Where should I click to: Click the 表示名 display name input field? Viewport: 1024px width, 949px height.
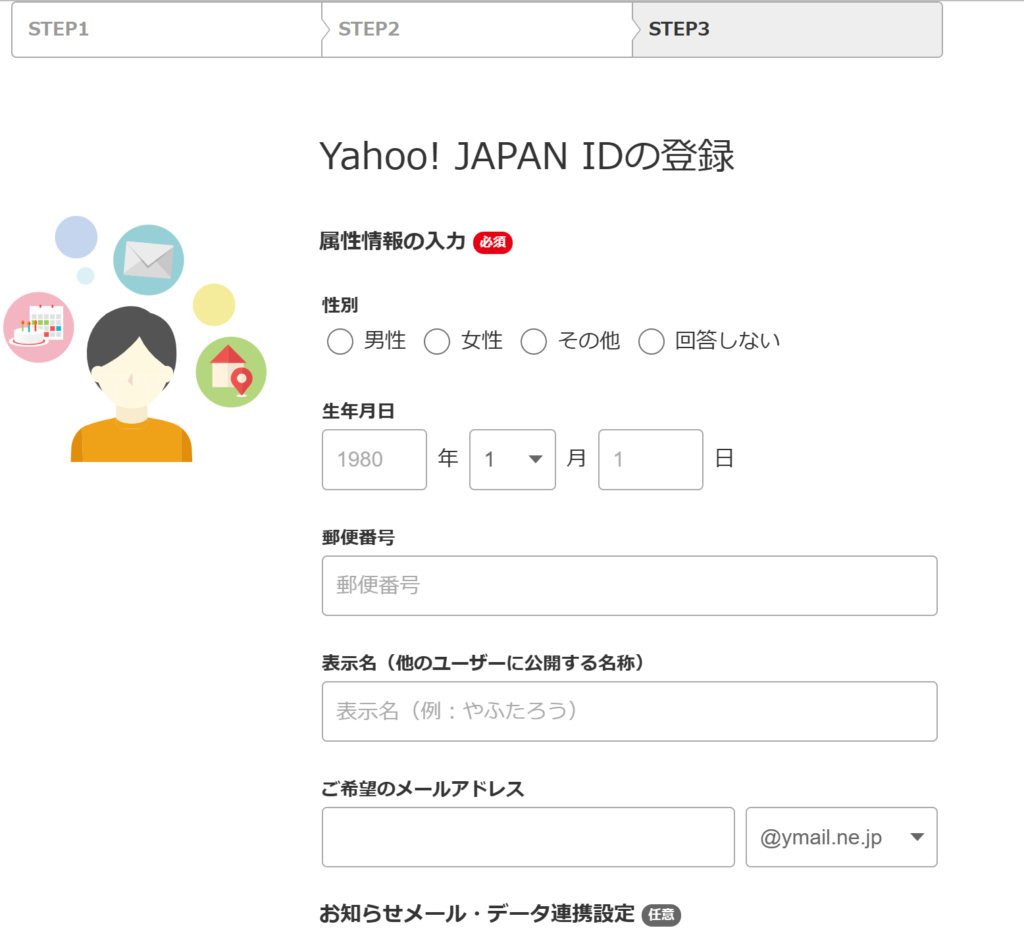(x=628, y=711)
